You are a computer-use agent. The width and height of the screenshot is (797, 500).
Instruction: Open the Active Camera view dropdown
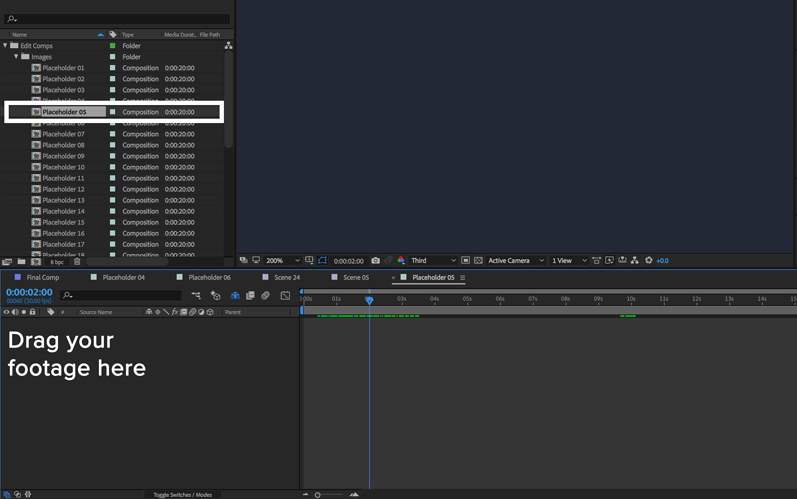point(515,261)
